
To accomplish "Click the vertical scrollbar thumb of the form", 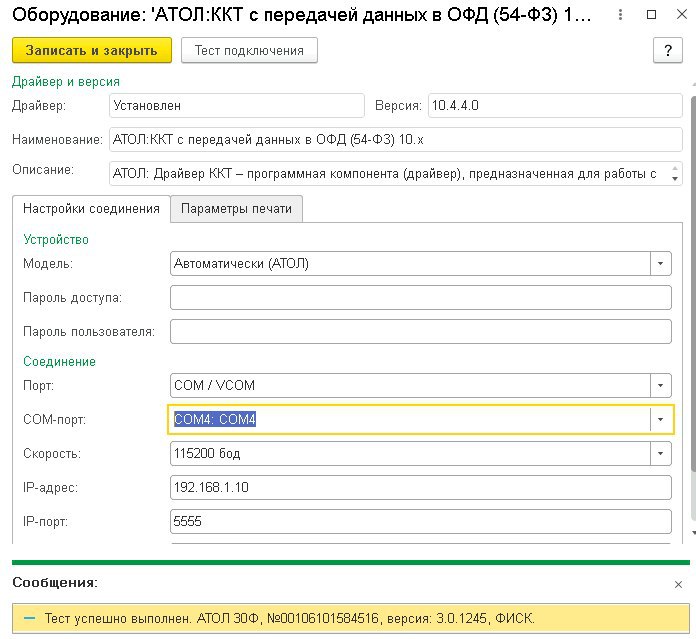I will click(x=693, y=284).
